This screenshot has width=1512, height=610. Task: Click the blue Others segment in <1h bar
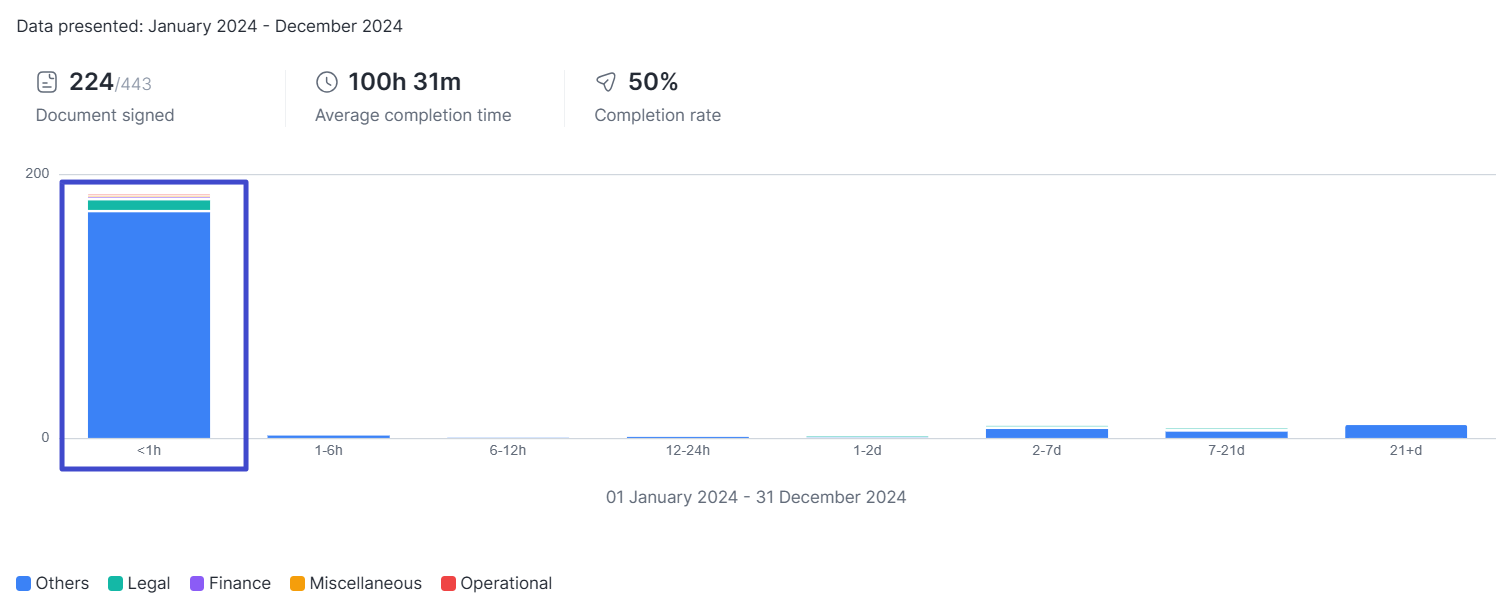pos(149,325)
